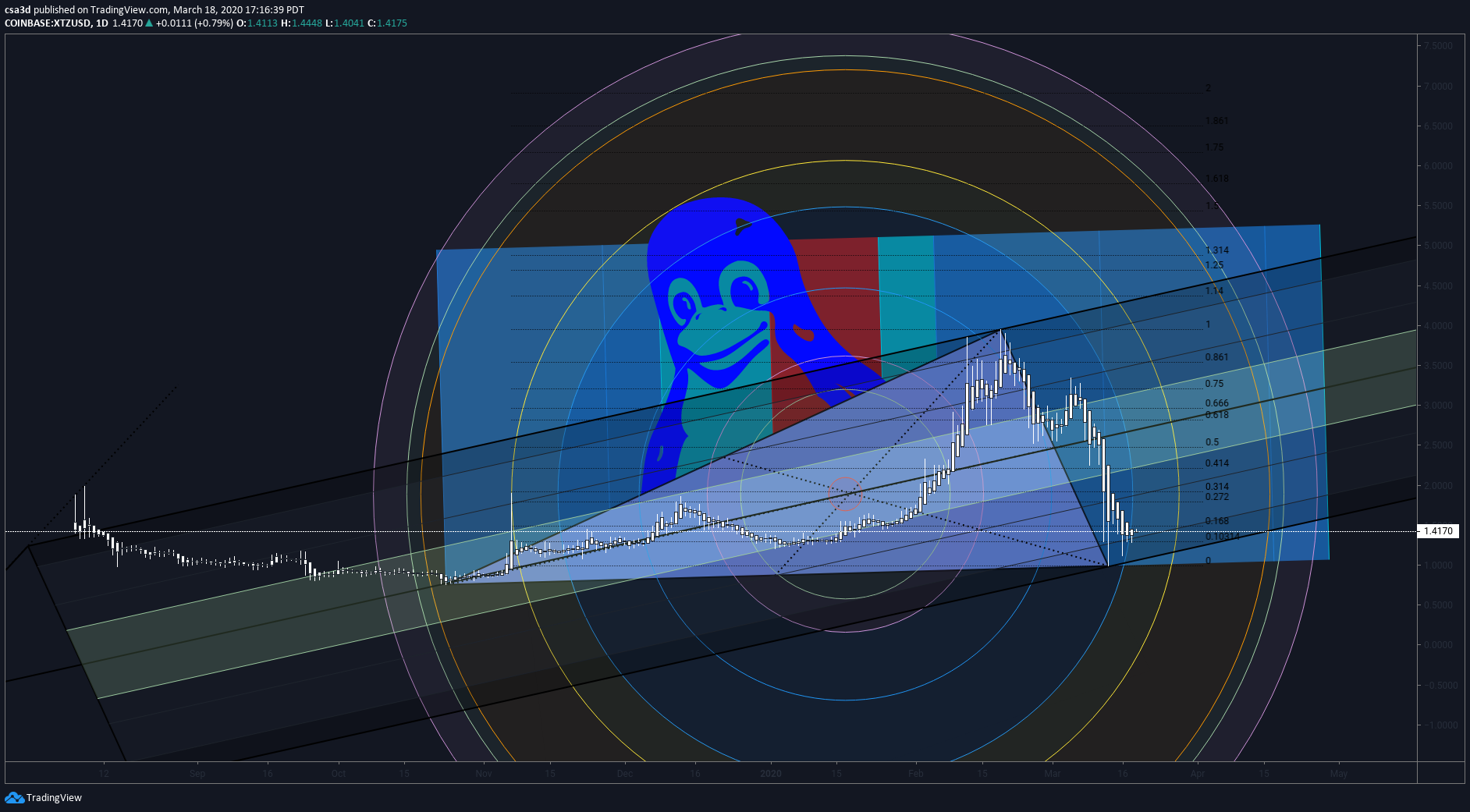Click the 2.5000 price axis label
Viewport: 1470px width, 812px height.
point(1438,445)
